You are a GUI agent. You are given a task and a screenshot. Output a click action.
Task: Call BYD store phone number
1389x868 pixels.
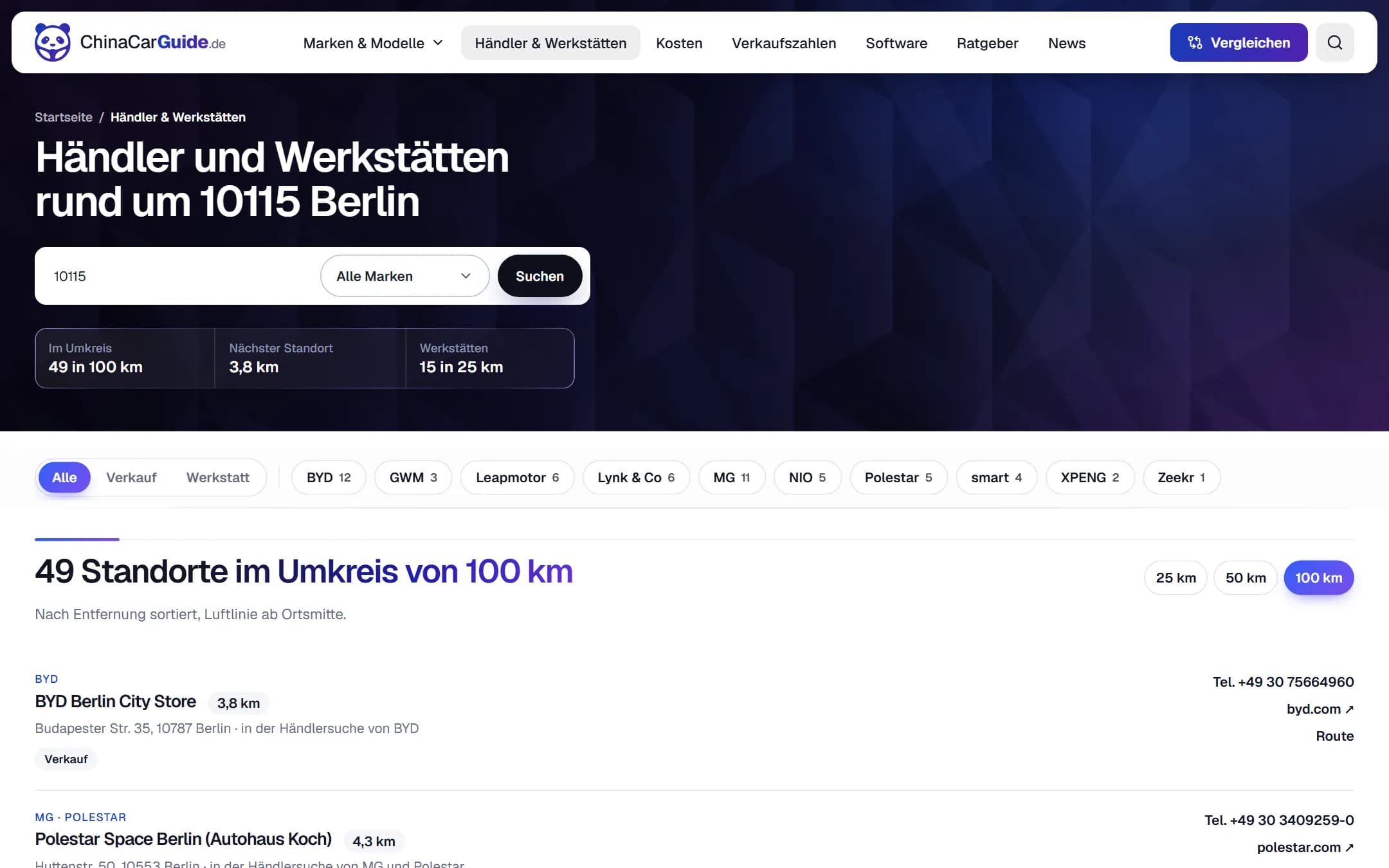coord(1283,682)
